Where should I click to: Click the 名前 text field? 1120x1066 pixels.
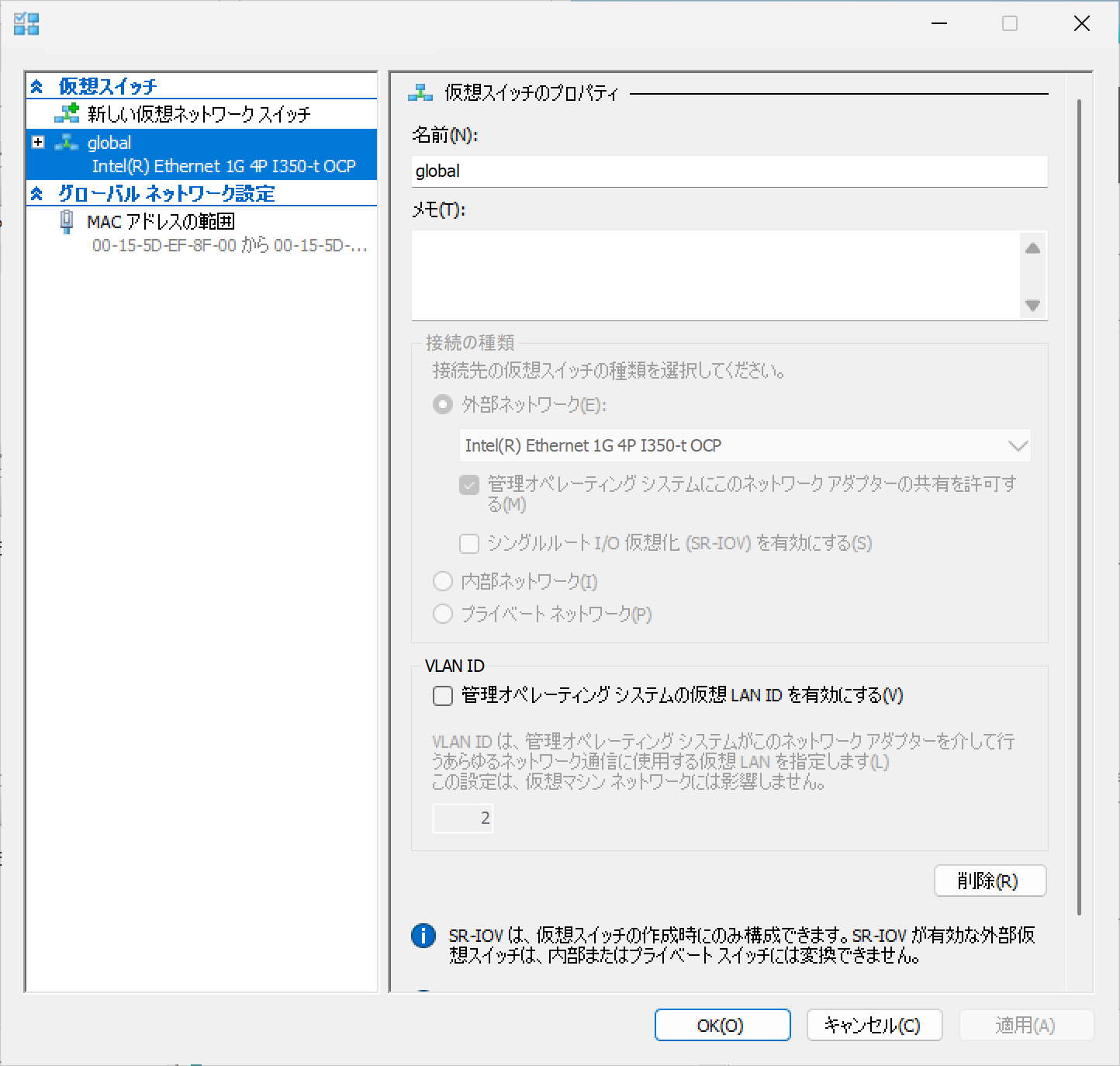(x=729, y=171)
